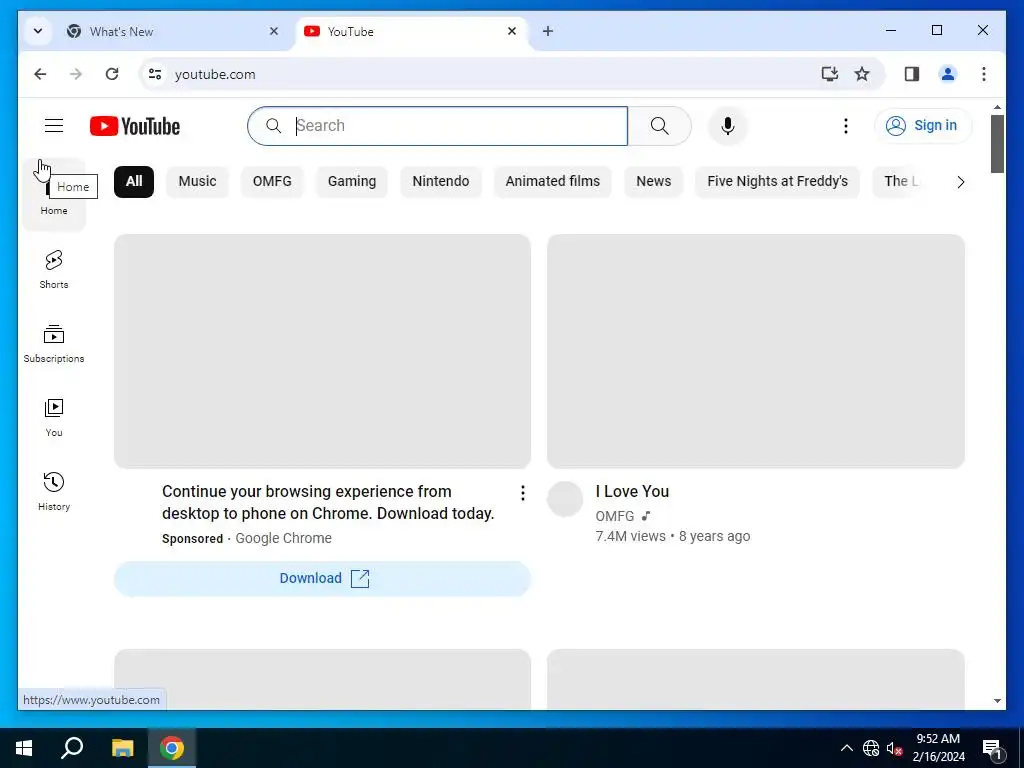Open Shorts from the sidebar

coord(54,269)
